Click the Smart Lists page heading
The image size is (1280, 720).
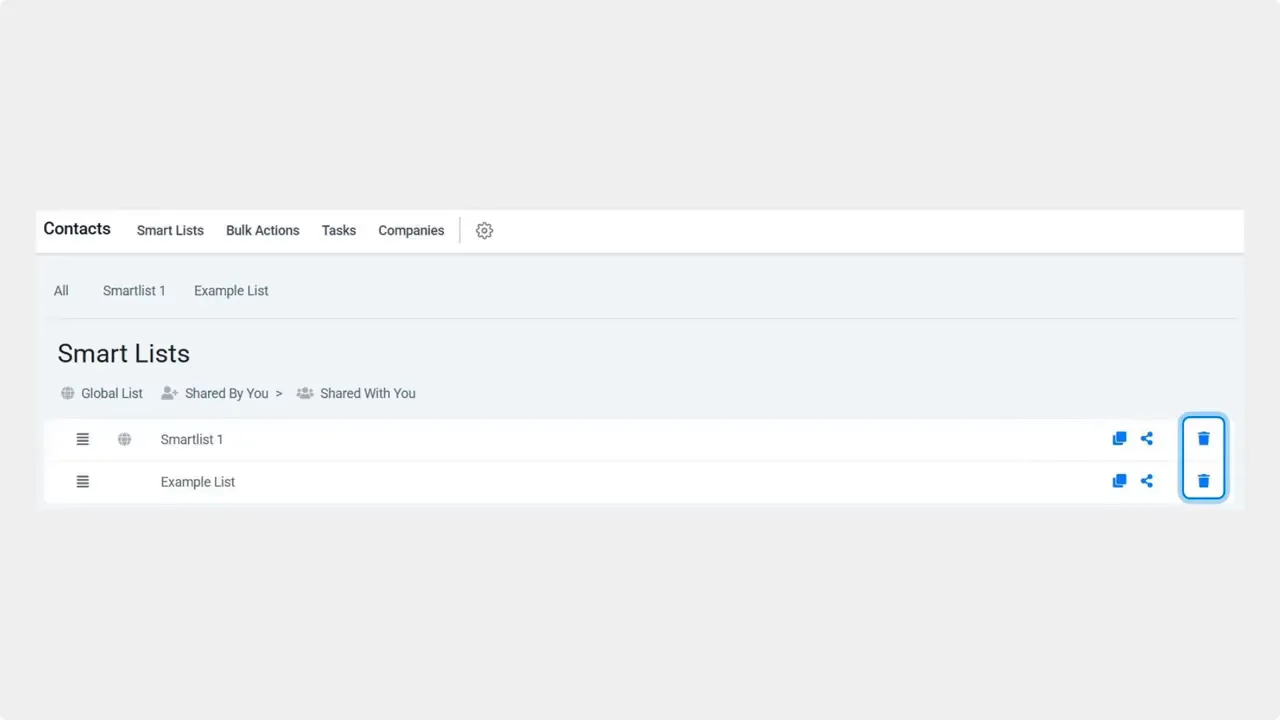point(124,354)
